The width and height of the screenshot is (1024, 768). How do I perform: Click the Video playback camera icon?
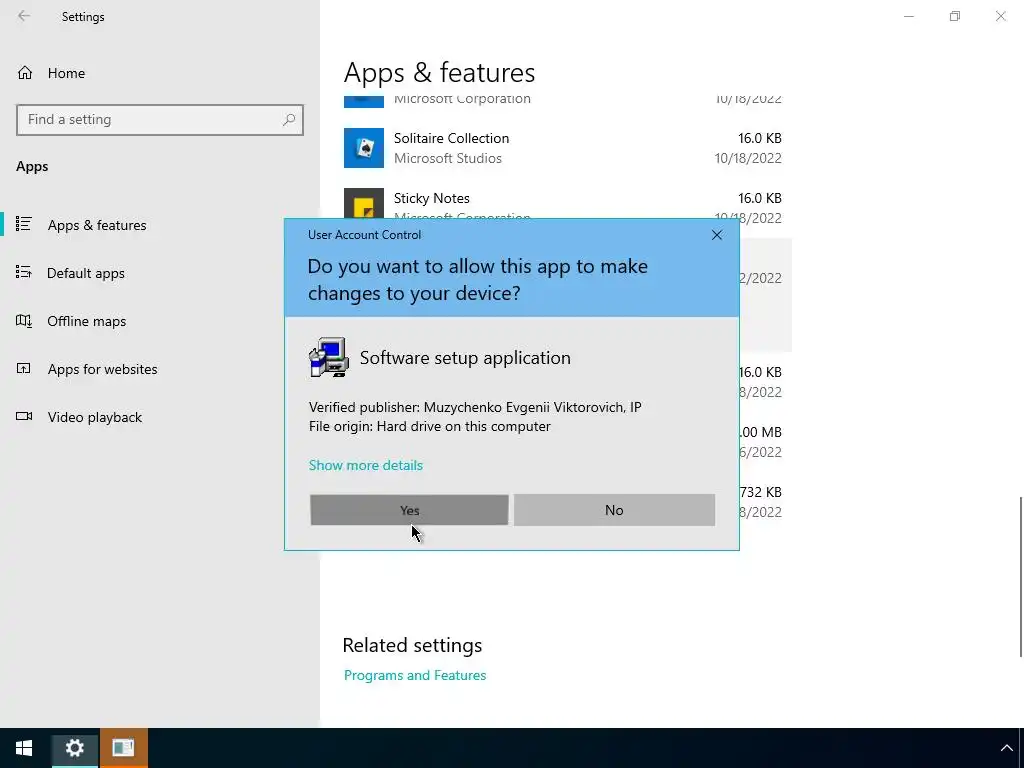(x=24, y=416)
